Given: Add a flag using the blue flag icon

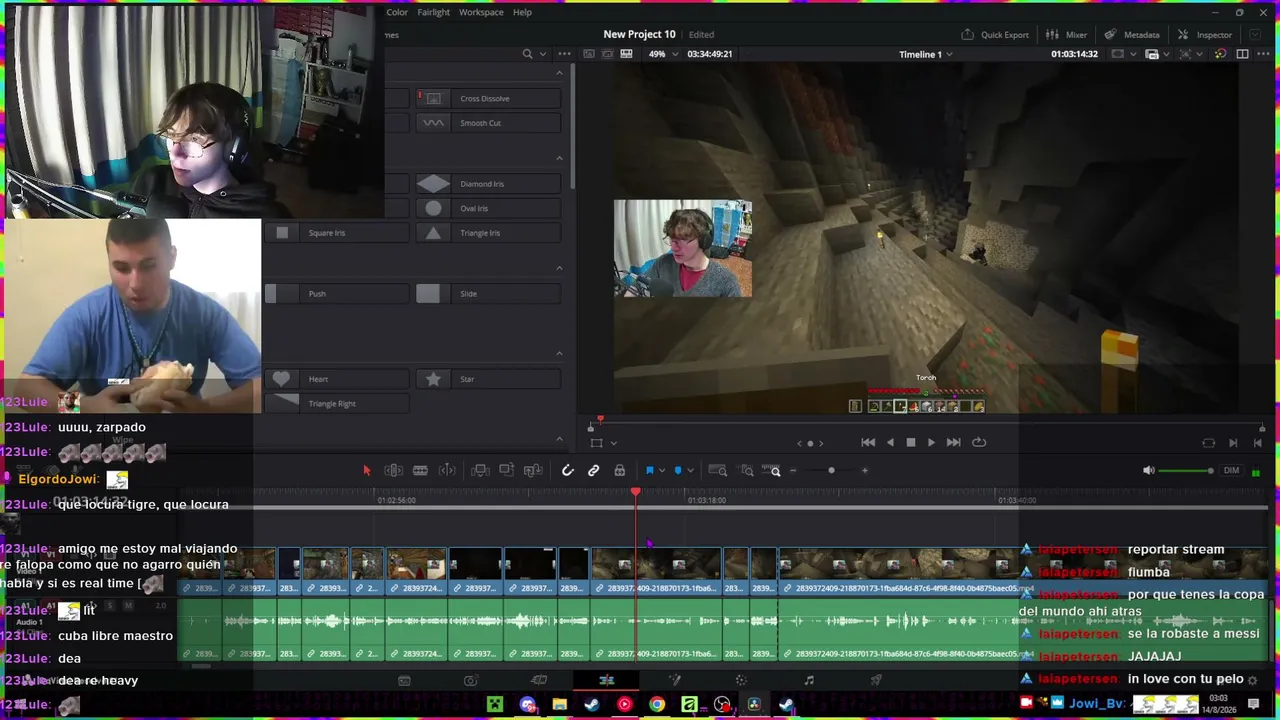Looking at the screenshot, I should pyautogui.click(x=649, y=471).
